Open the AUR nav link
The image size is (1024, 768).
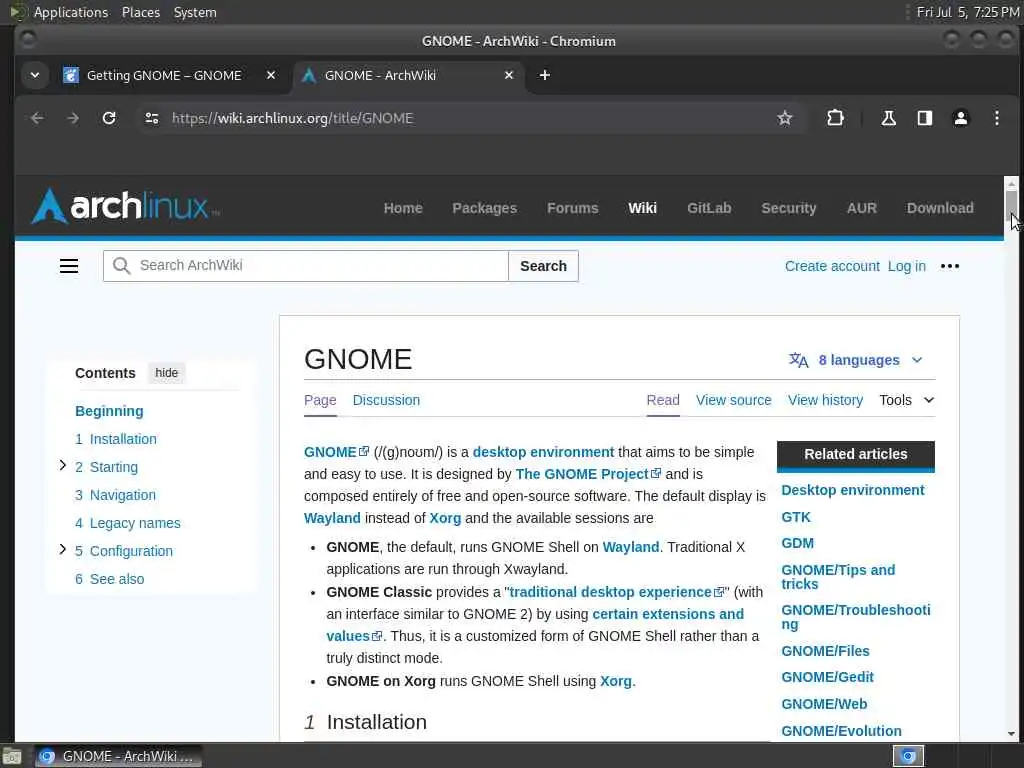[861, 208]
